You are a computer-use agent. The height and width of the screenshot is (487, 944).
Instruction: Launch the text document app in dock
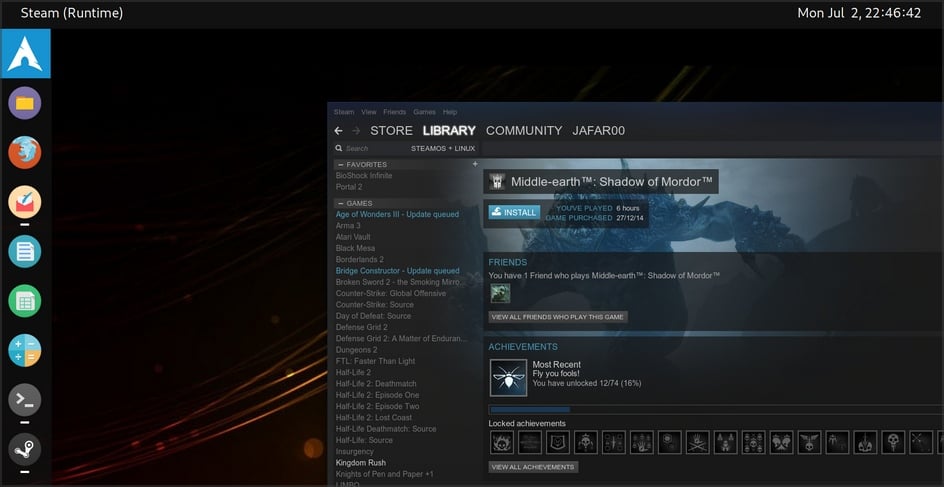(x=25, y=251)
